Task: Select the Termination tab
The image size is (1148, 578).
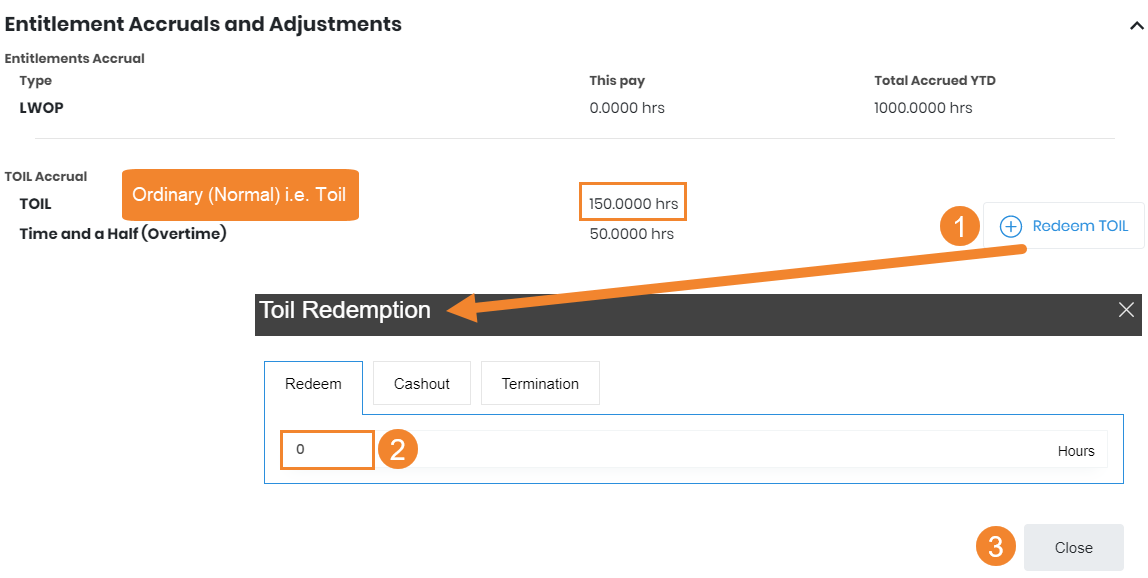Action: click(x=540, y=384)
